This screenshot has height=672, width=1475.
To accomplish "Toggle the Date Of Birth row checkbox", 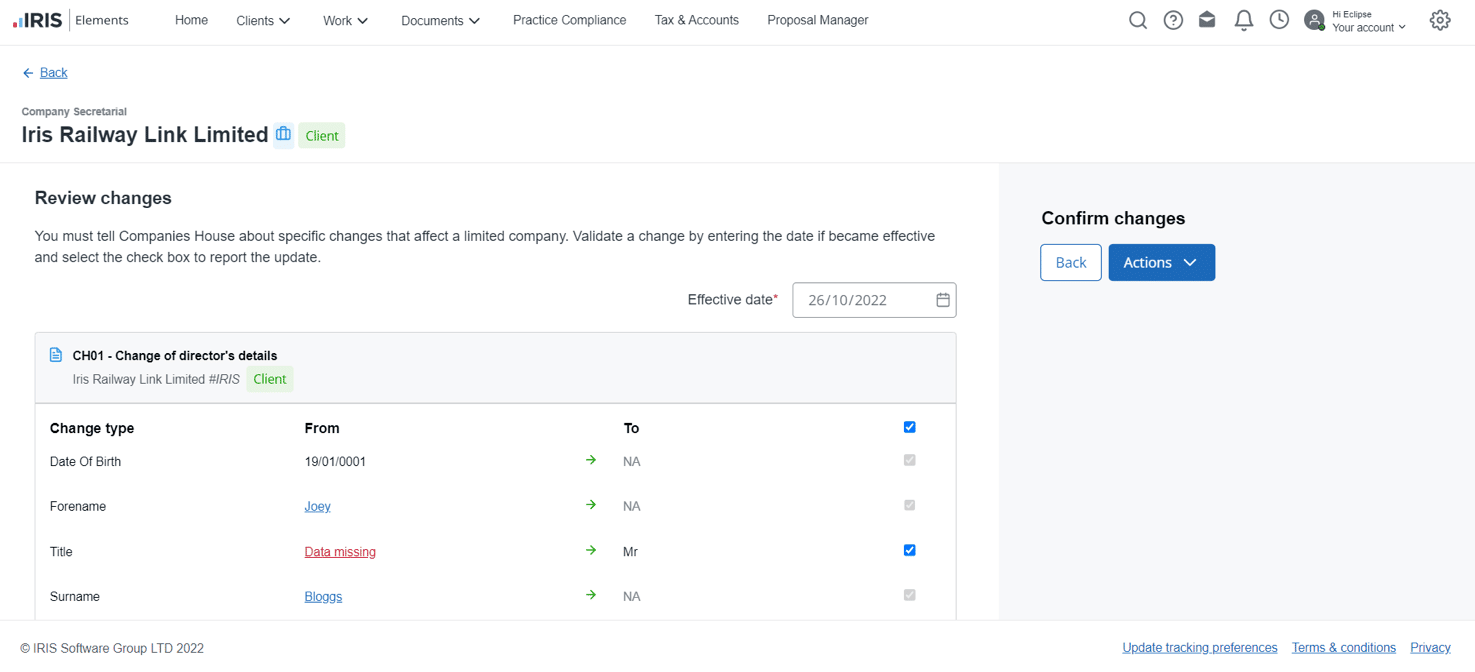I will (x=909, y=460).
